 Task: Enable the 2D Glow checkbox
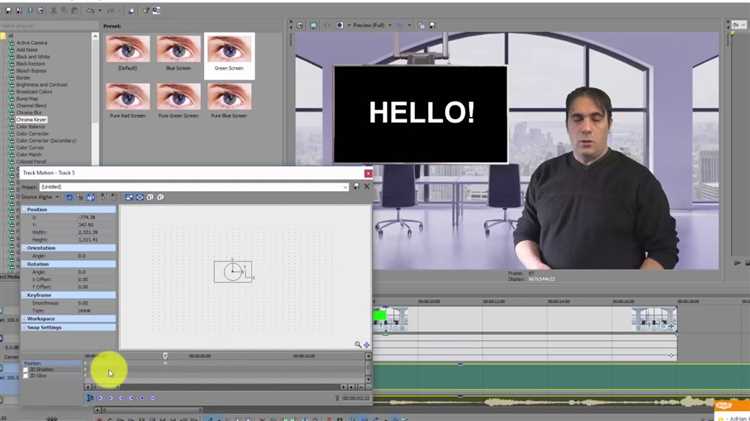26,376
